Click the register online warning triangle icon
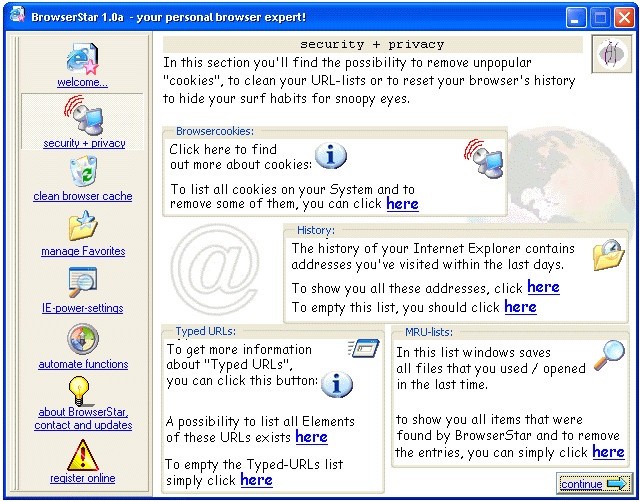This screenshot has width=640, height=502. [83, 455]
